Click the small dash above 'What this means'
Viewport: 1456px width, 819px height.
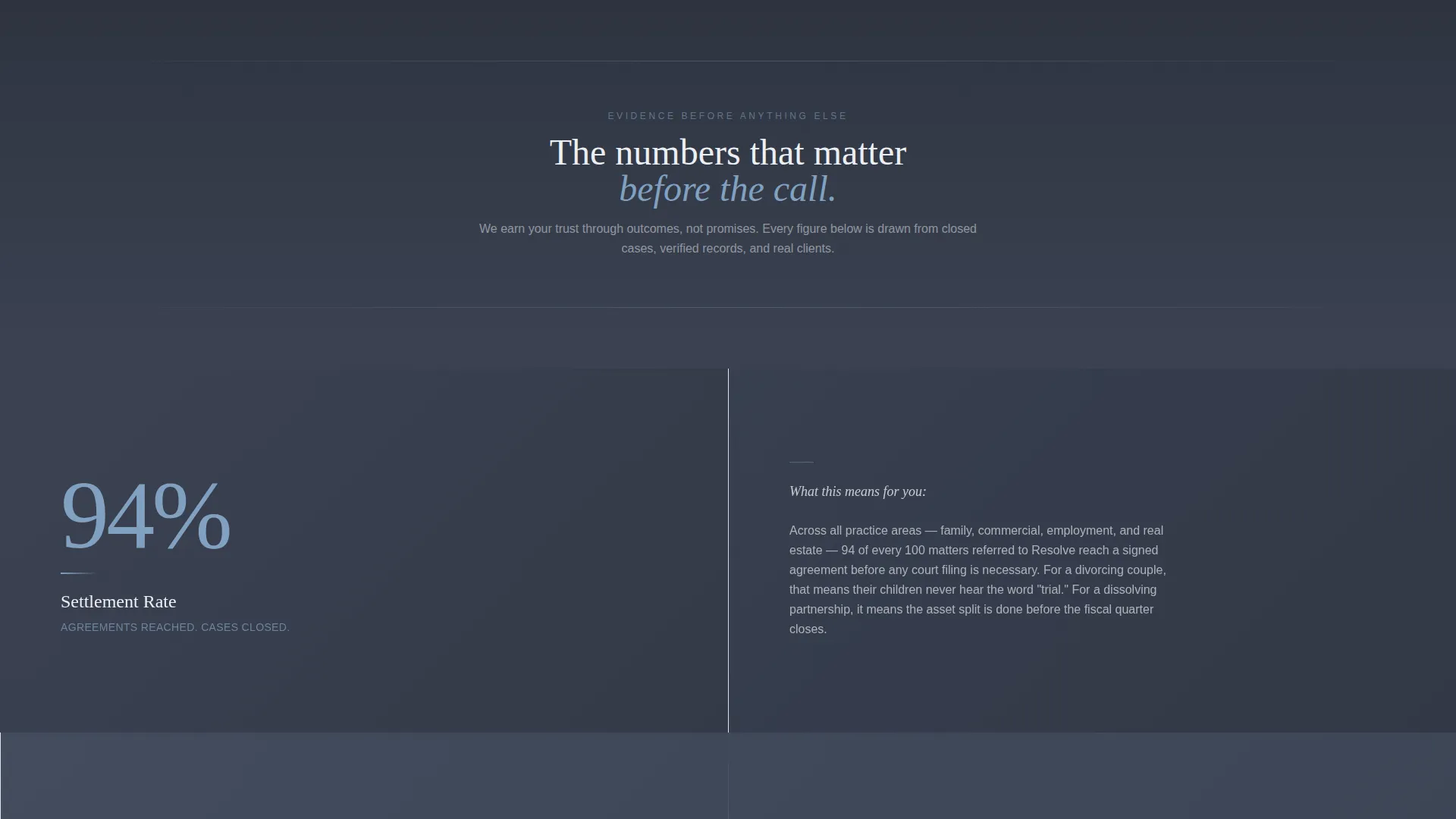click(801, 462)
